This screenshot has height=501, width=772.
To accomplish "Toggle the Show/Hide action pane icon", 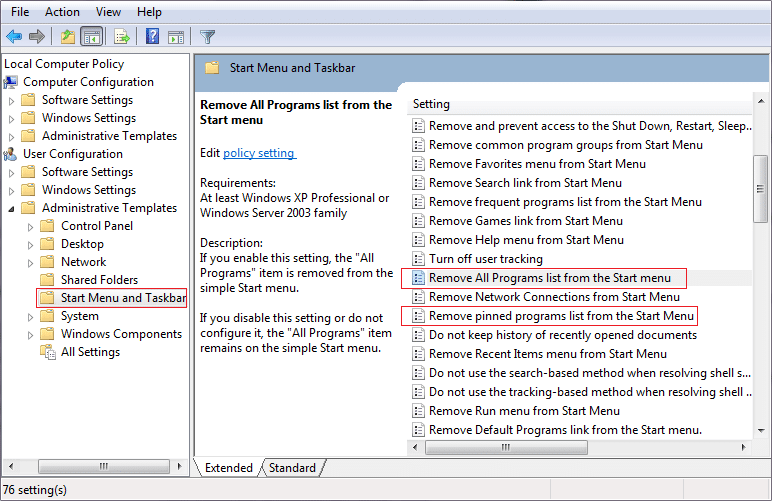I will click(x=176, y=37).
